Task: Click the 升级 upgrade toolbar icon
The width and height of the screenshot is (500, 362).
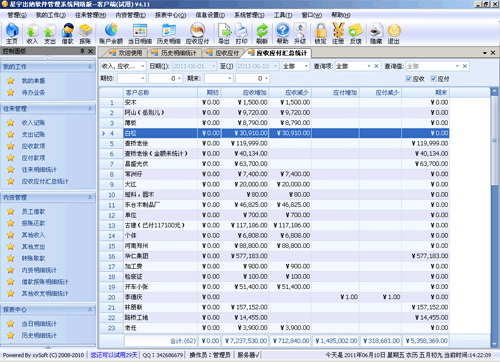Action: point(300,33)
